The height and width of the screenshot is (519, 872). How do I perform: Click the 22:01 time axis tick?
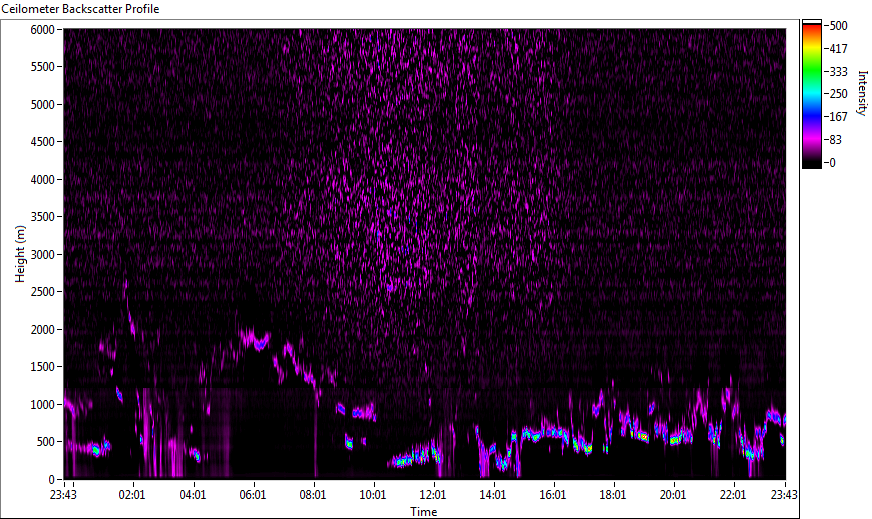click(x=733, y=495)
